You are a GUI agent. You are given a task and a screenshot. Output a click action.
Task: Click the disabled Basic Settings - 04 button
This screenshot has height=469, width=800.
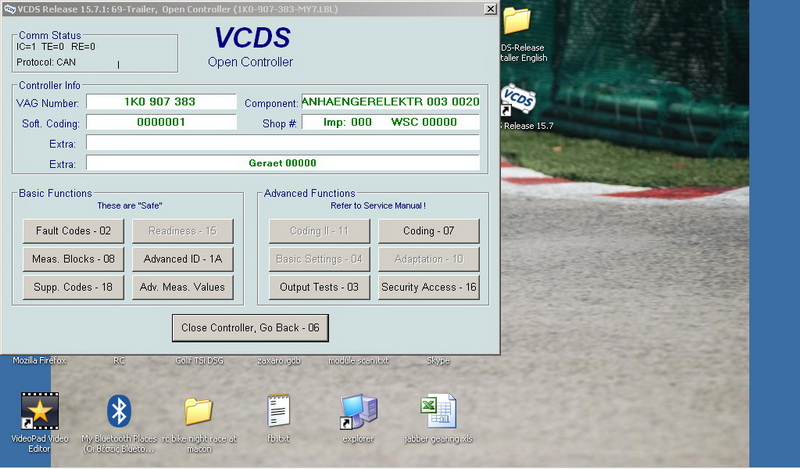click(x=319, y=259)
